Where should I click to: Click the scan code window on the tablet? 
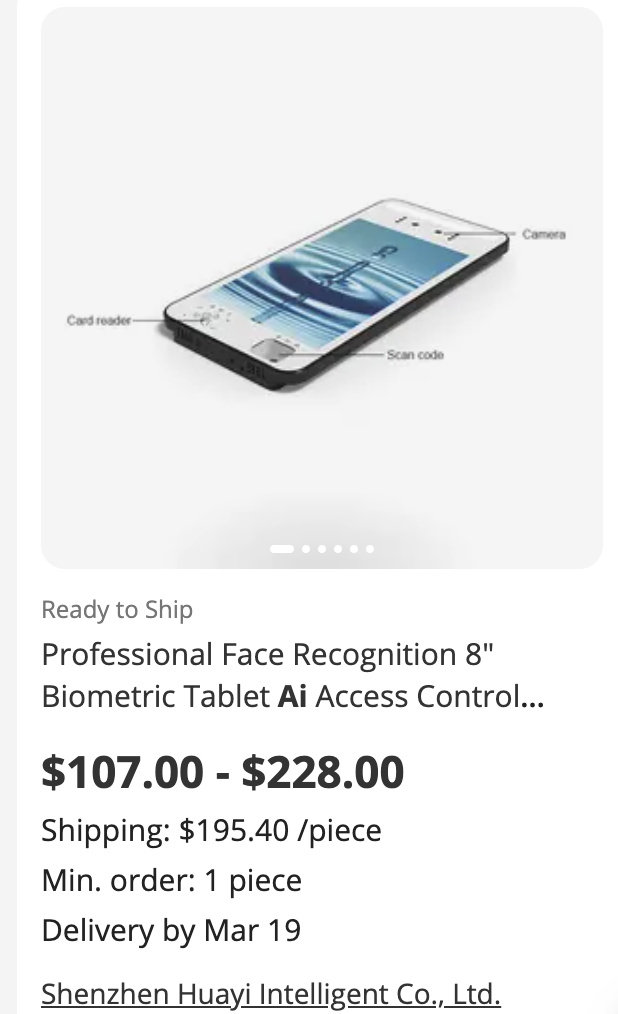[272, 349]
